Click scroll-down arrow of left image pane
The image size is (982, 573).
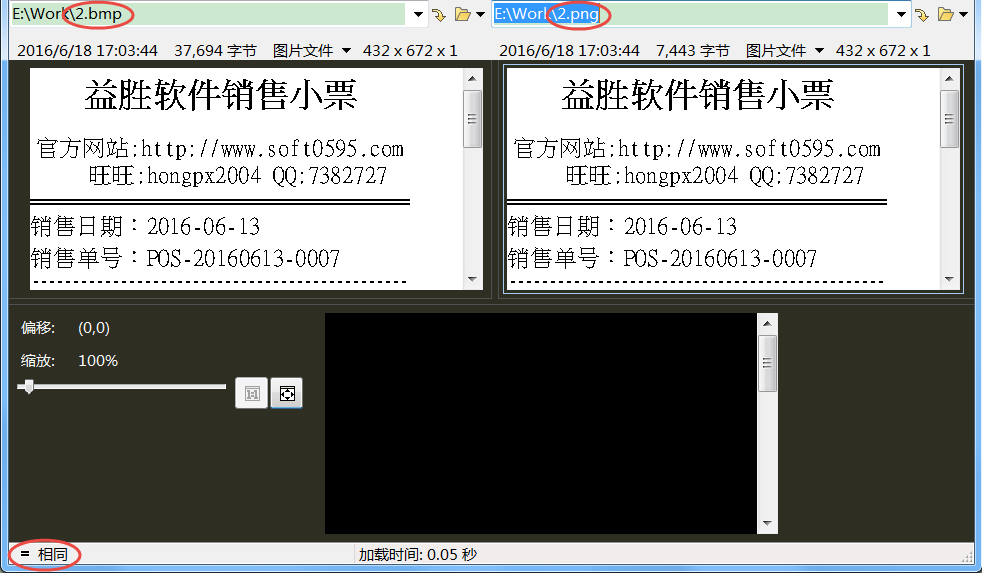tap(473, 279)
